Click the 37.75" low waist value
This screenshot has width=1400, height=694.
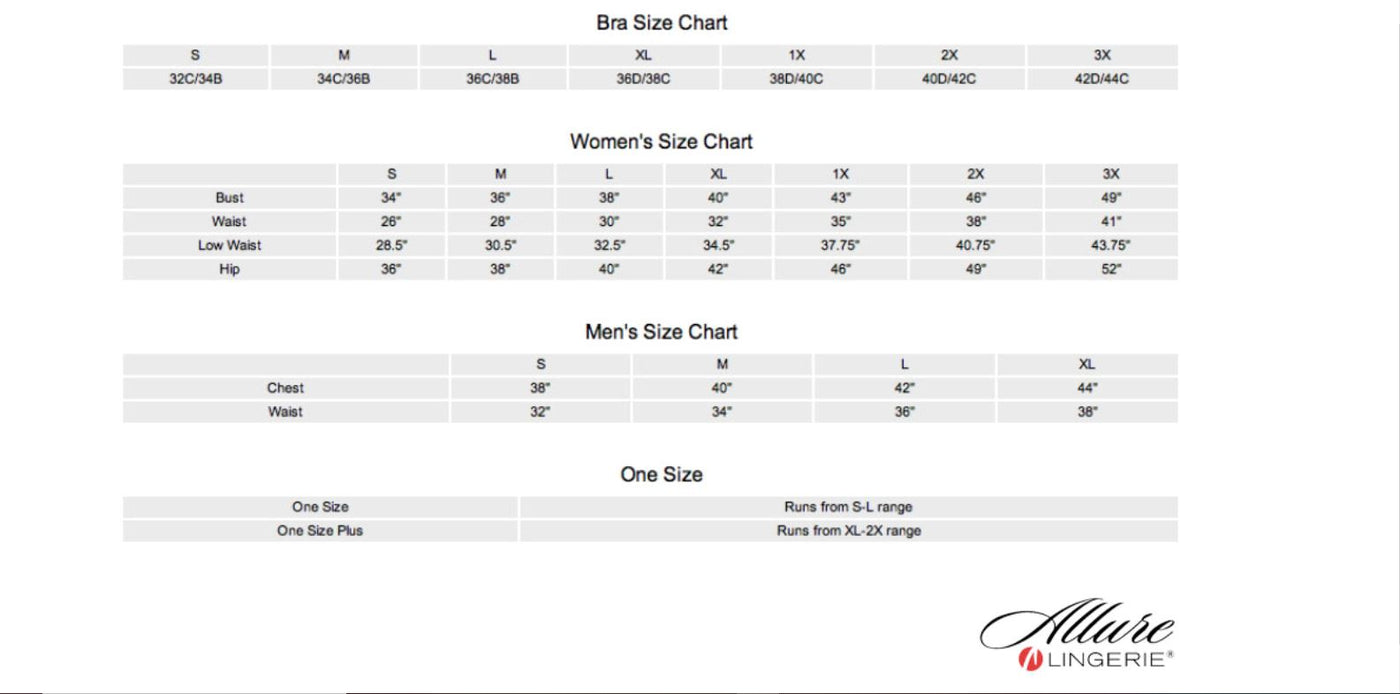(x=840, y=245)
